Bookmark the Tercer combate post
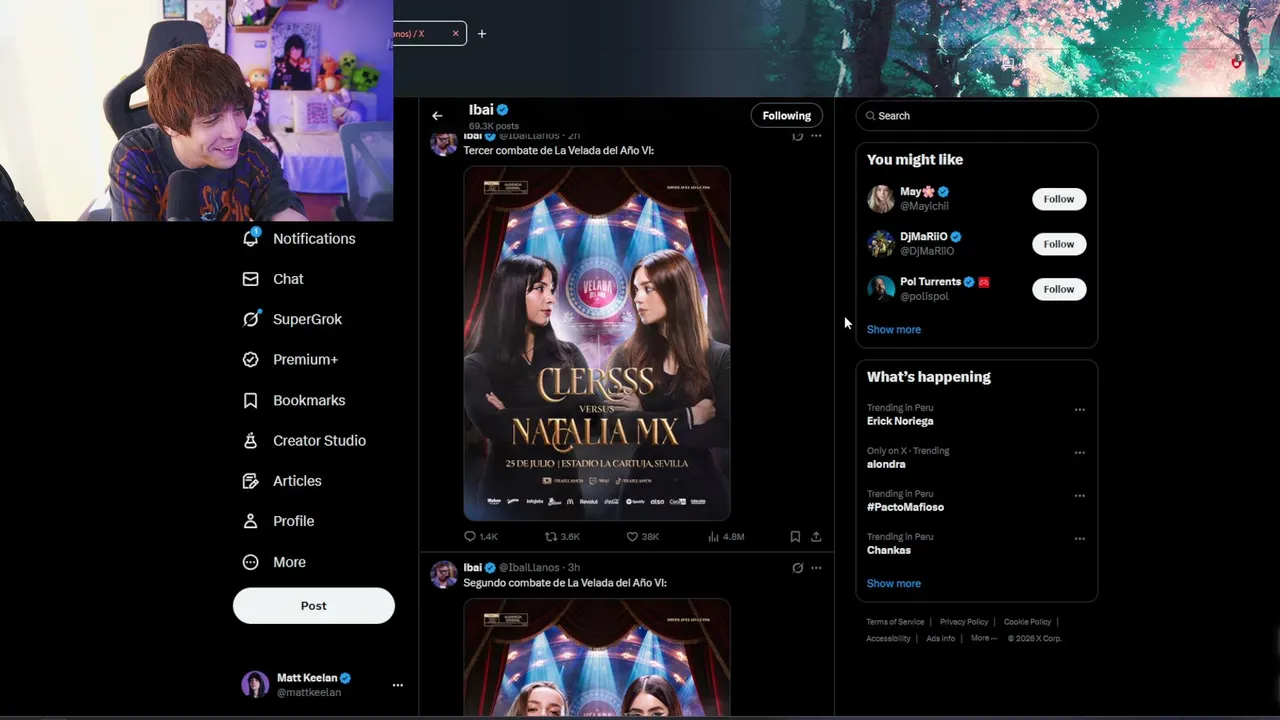Screen dimensions: 1280x720 [x=795, y=537]
